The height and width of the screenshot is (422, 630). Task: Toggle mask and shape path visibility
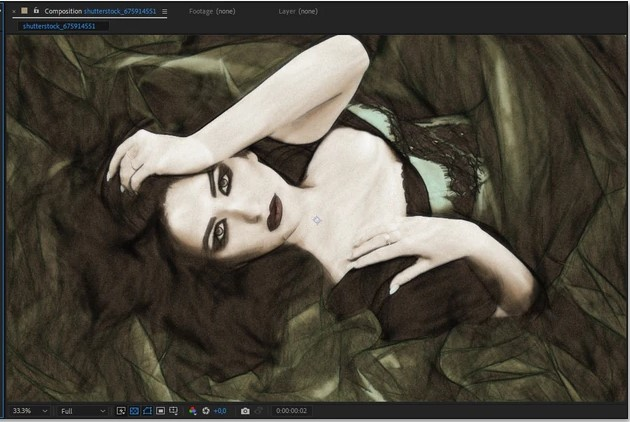147,411
